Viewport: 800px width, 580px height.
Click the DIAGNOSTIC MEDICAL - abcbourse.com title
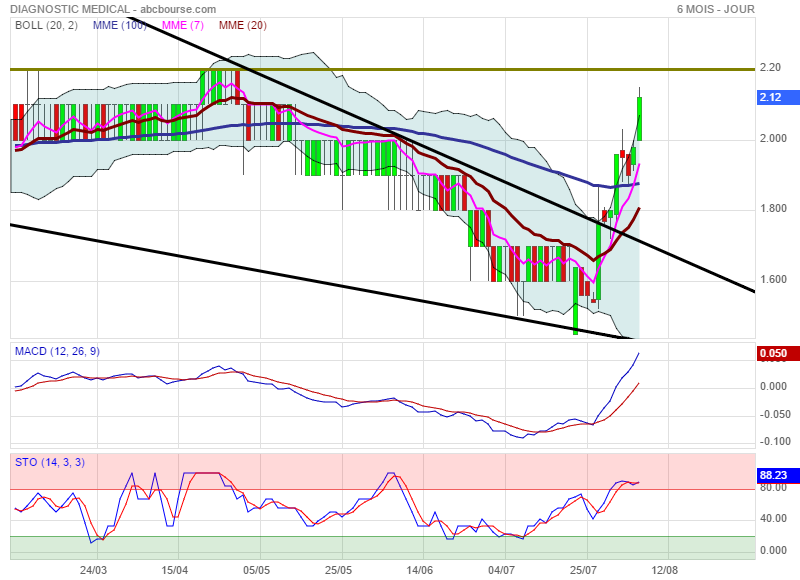113,9
